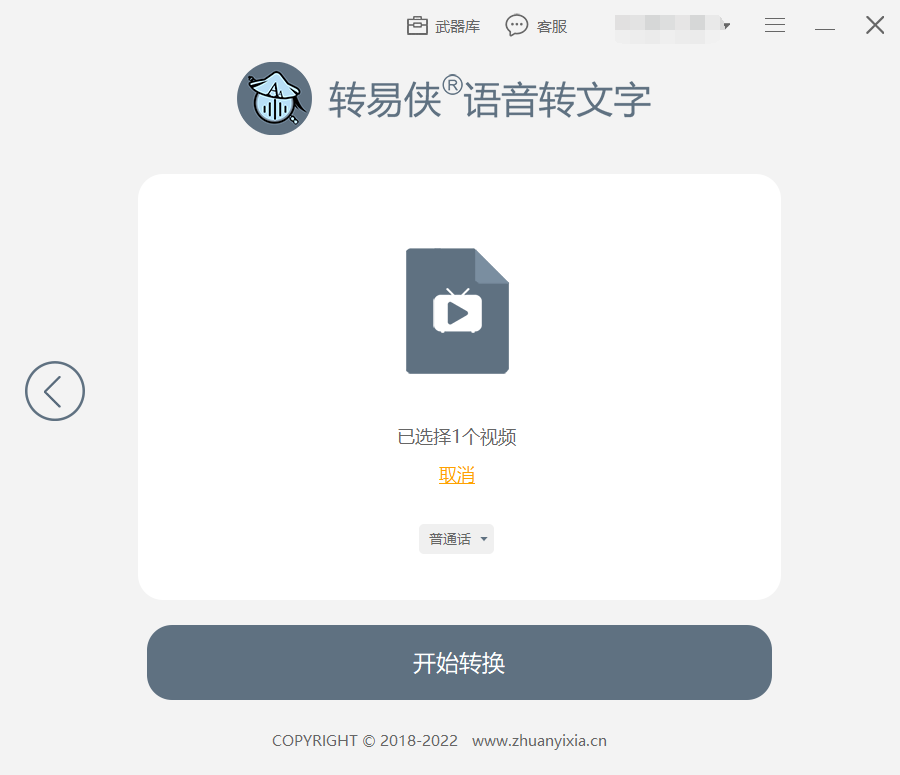Click the 转易侠 knight logo
Screen dimensions: 900x775
tap(274, 99)
